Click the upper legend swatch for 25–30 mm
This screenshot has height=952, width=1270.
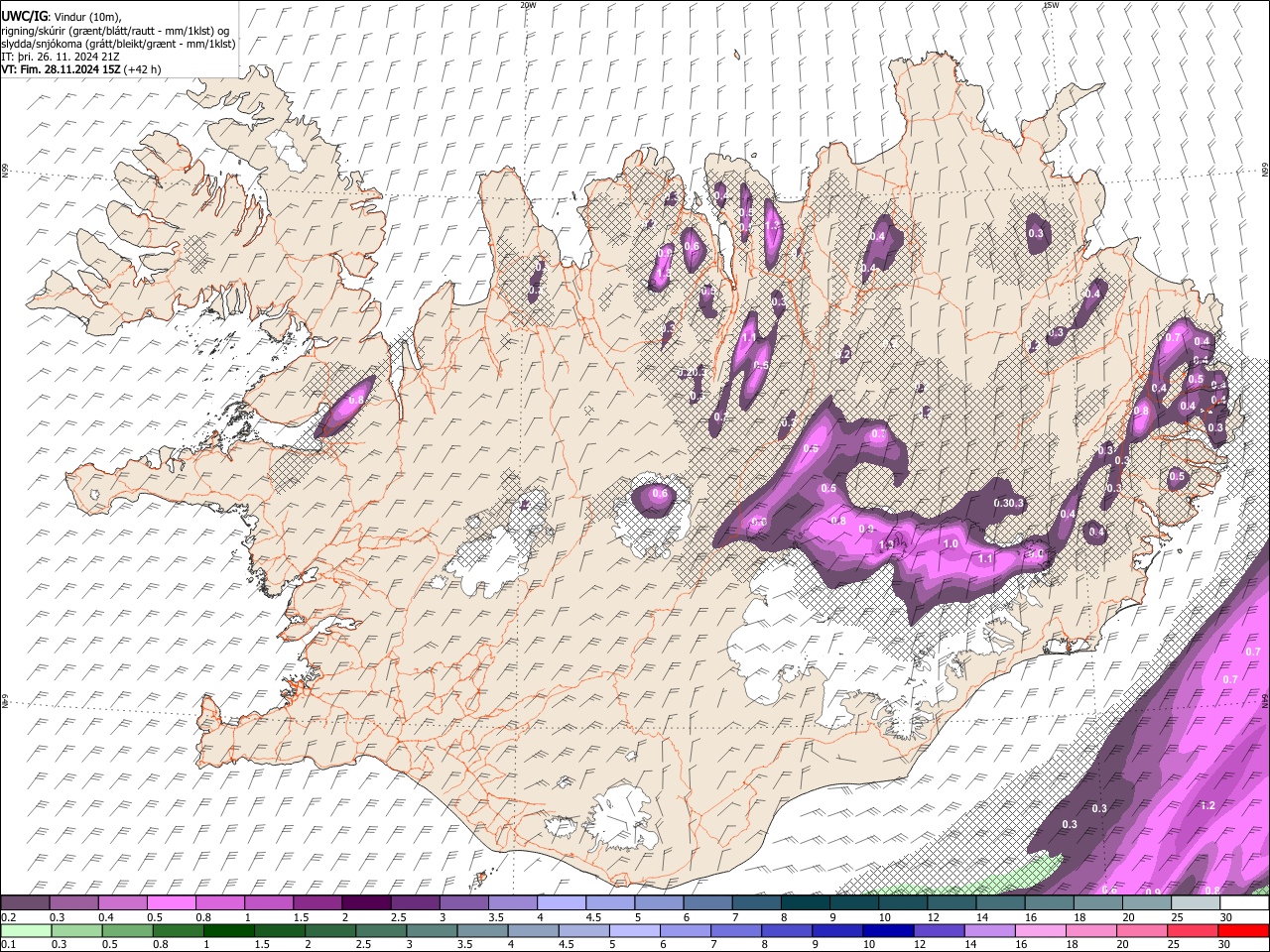tap(1195, 903)
